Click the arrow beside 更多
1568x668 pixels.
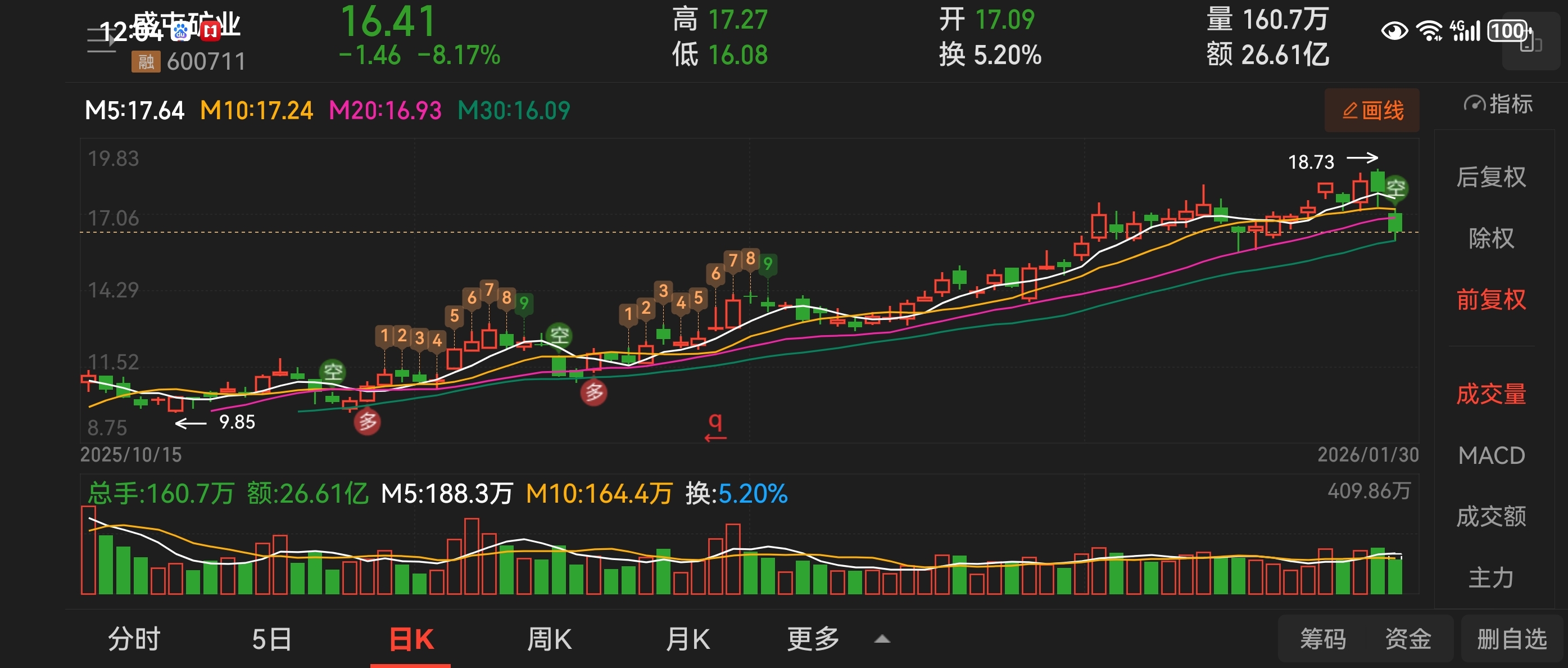[882, 639]
